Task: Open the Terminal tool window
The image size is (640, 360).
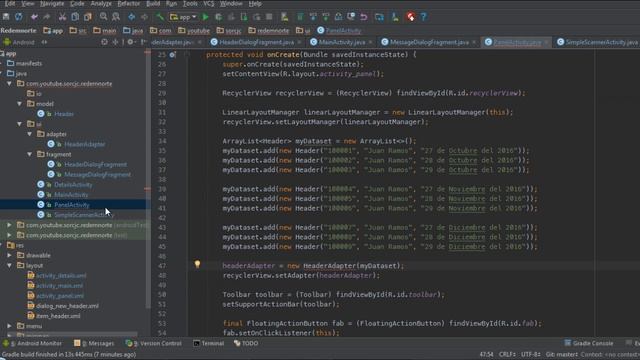Action: (209, 343)
